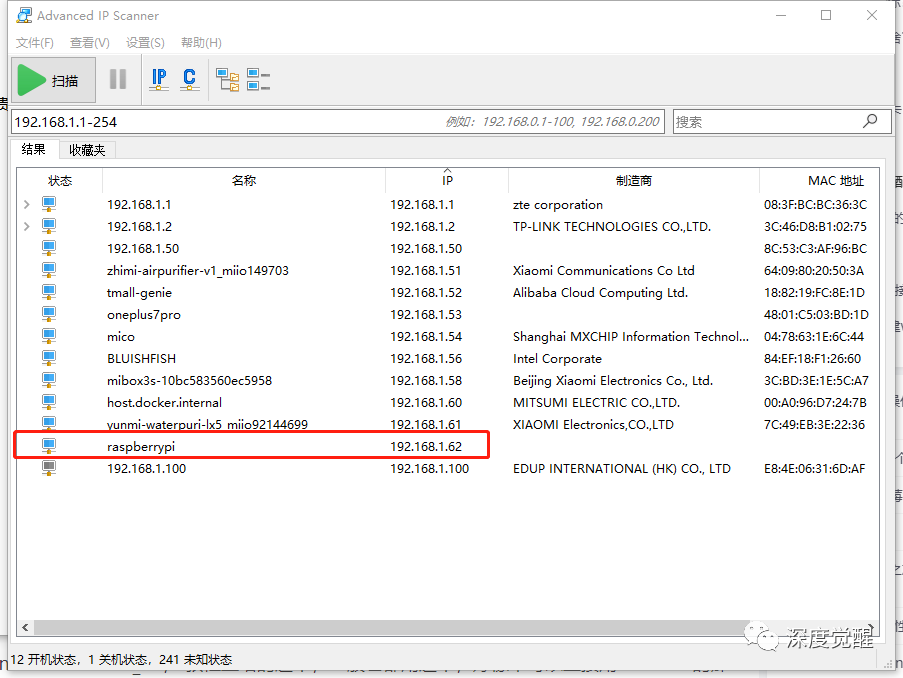Click the IP toolbar icon
The image size is (903, 678).
pos(159,79)
